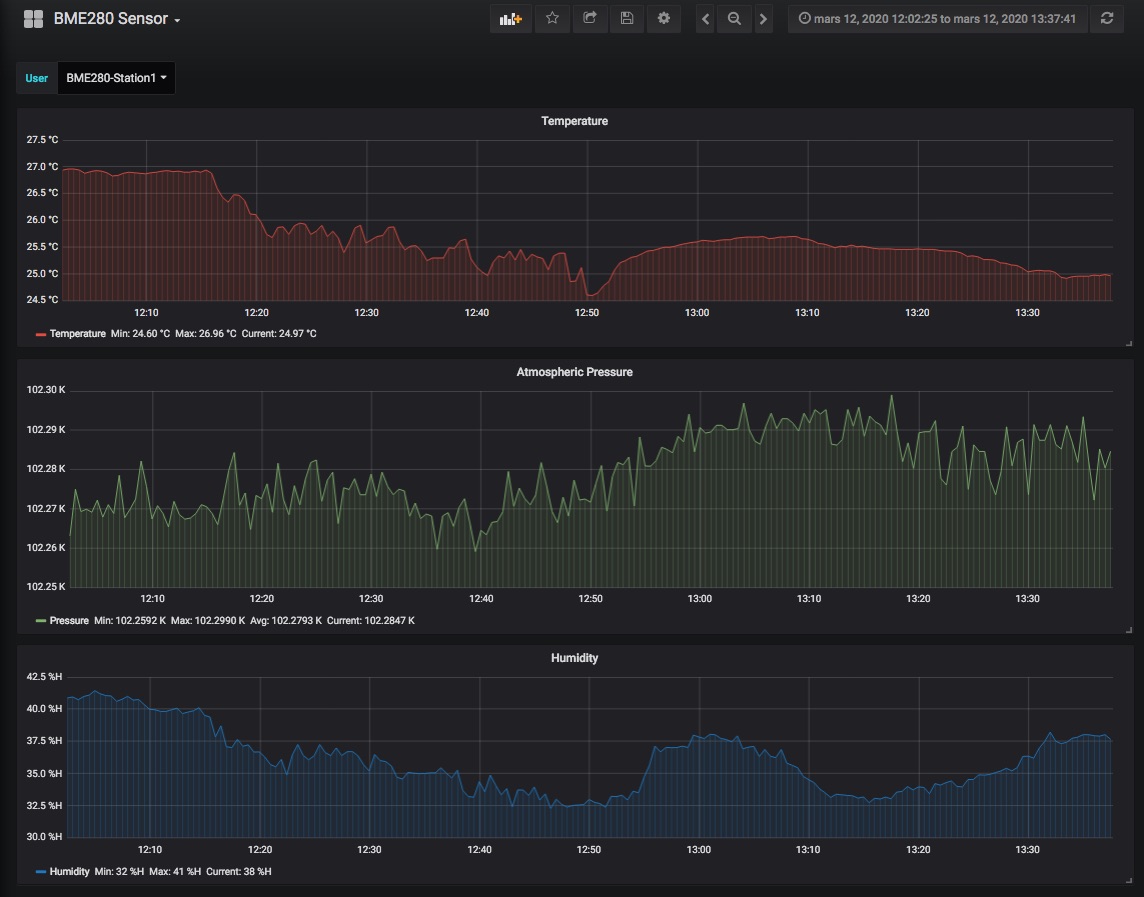Zoom out time range magnifier
1144x897 pixels.
(x=734, y=19)
